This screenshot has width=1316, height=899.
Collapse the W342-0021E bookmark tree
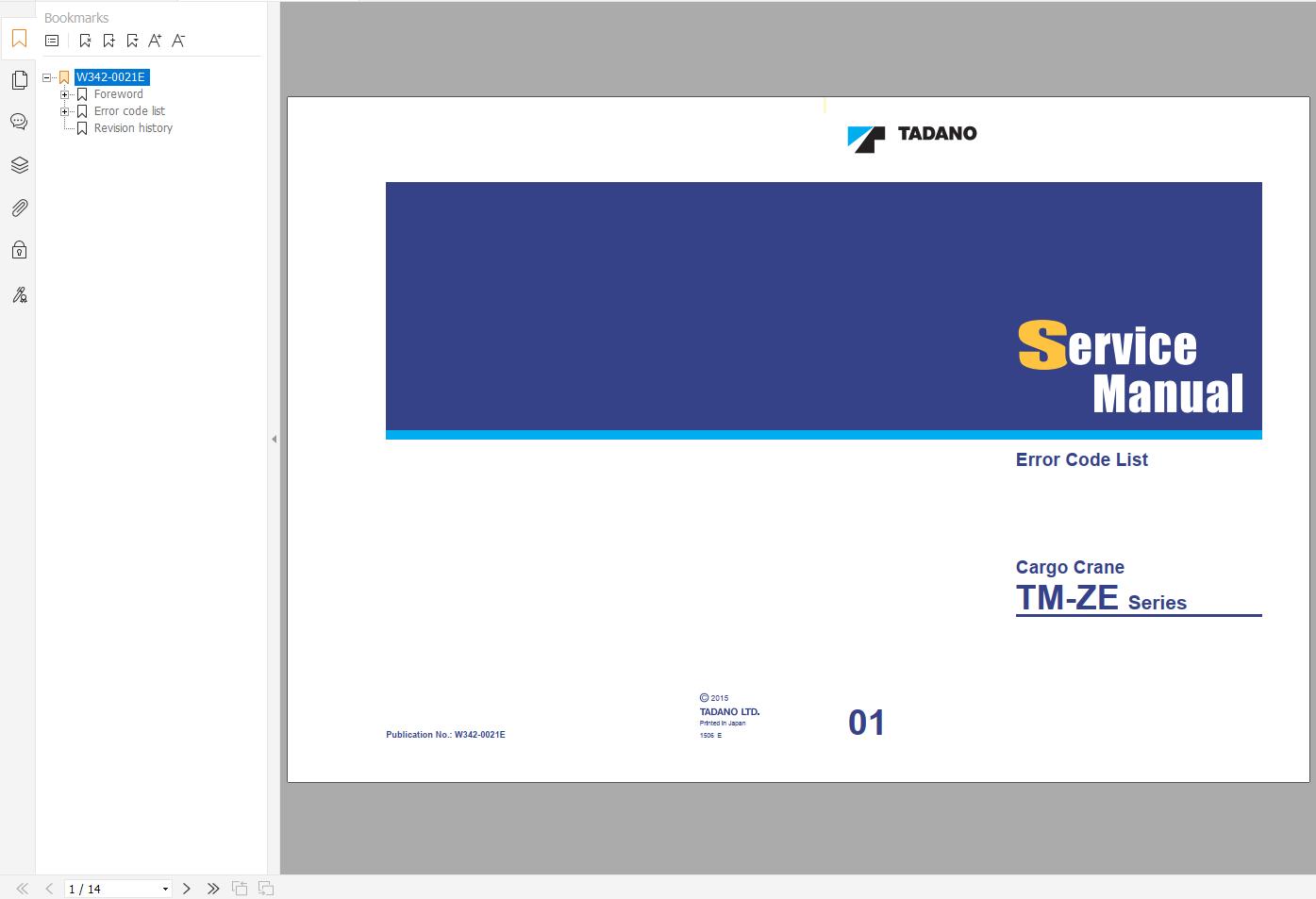[47, 77]
